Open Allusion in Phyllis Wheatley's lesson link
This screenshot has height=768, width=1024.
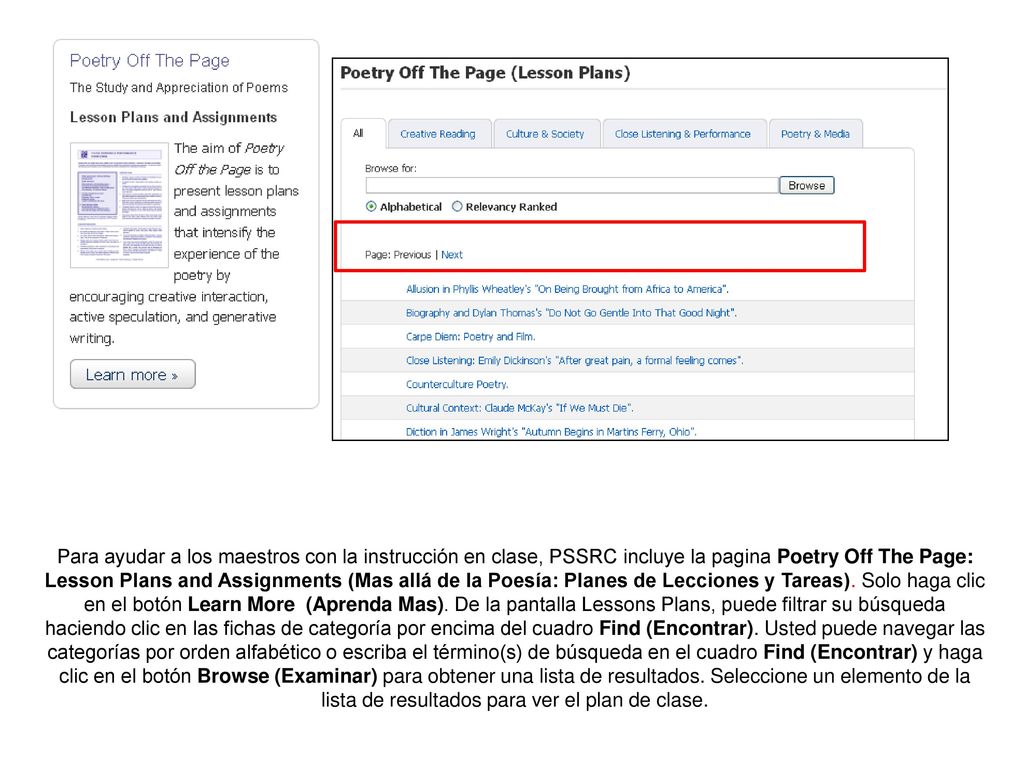[x=567, y=289]
